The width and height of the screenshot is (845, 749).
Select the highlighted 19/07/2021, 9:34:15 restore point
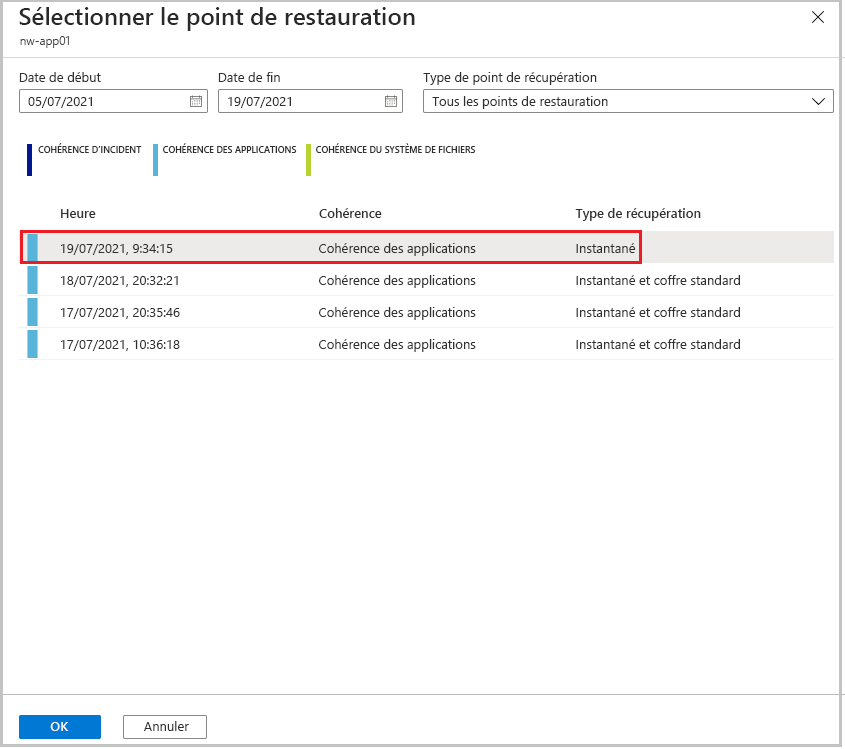click(x=300, y=247)
